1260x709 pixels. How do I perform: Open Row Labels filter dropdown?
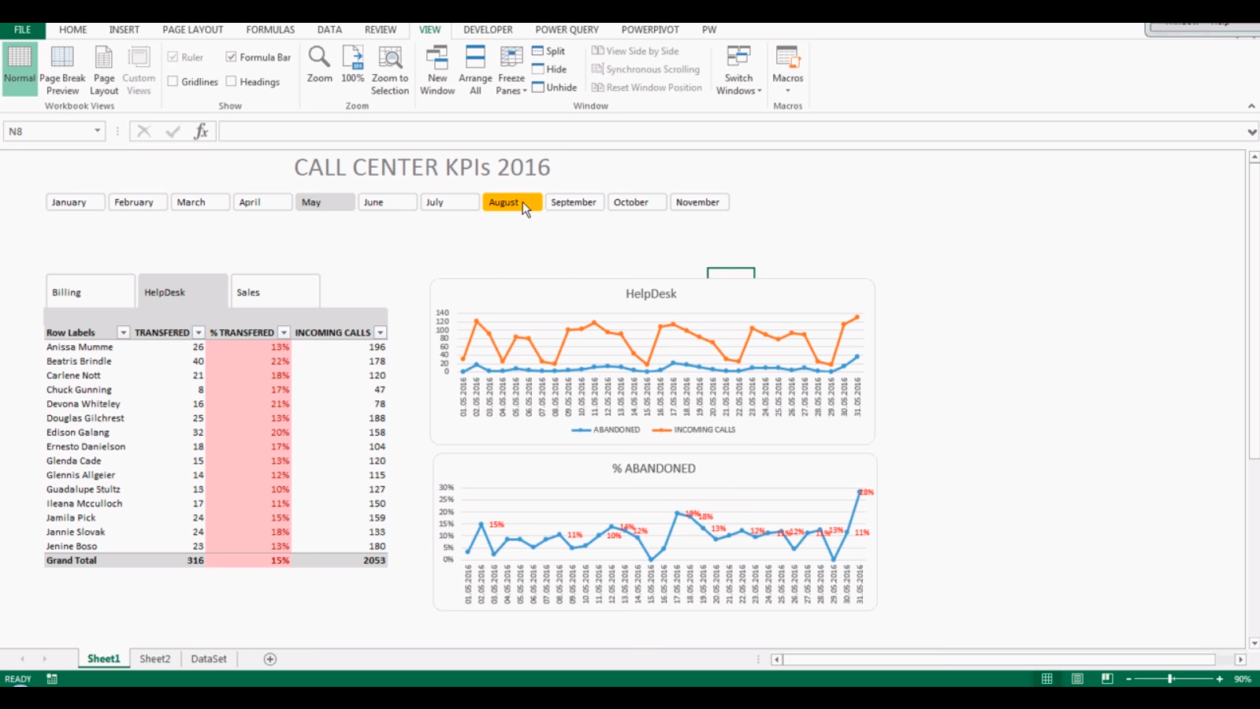[x=123, y=332]
